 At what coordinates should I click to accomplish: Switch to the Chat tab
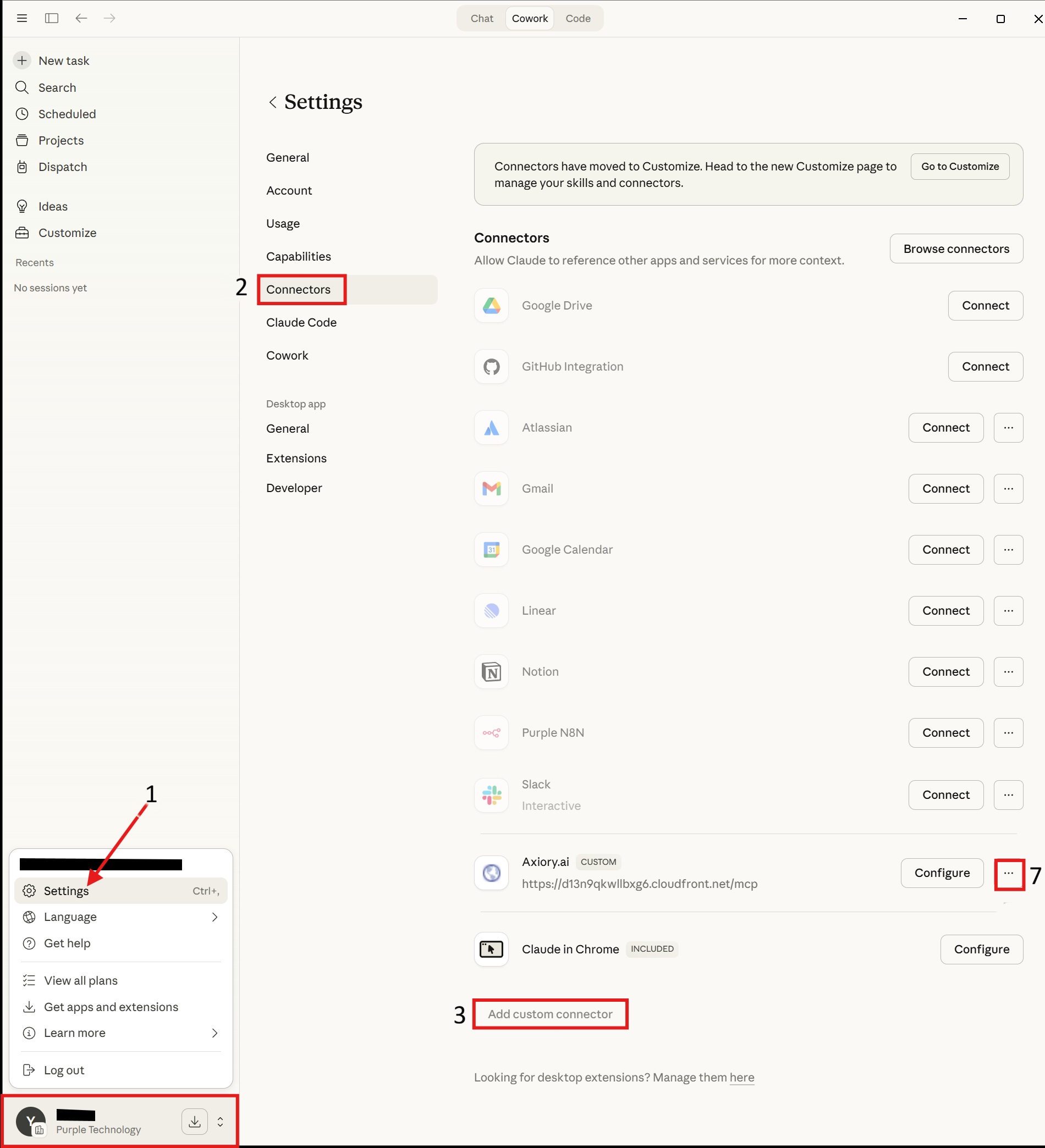[482, 18]
